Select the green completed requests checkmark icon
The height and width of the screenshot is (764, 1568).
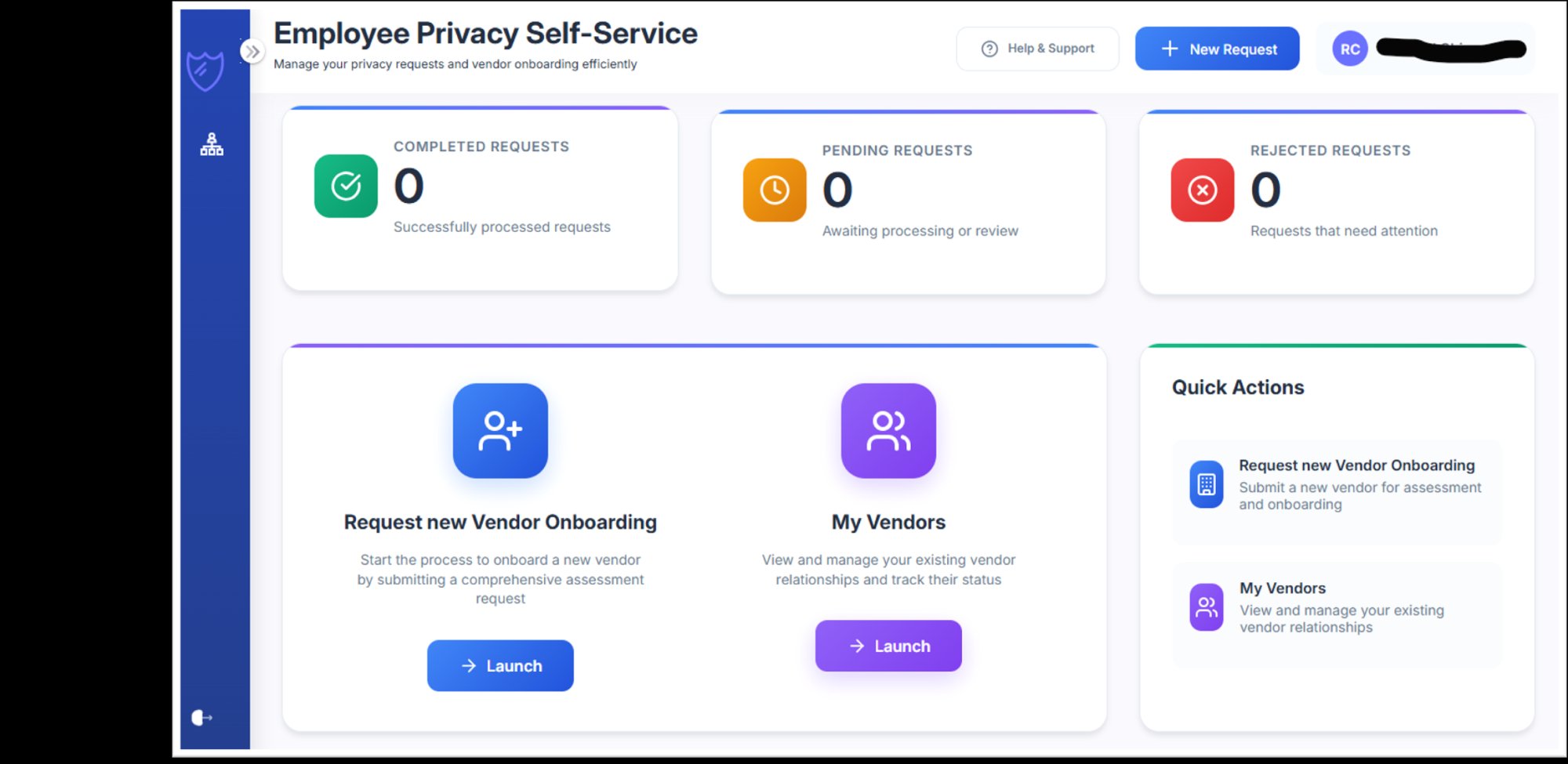pyautogui.click(x=345, y=186)
